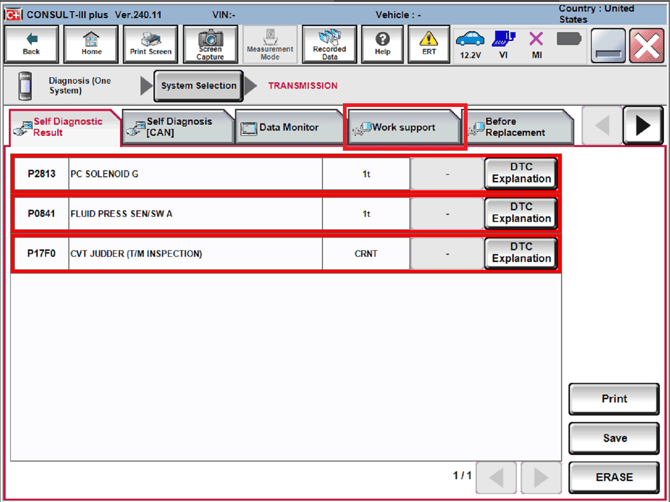Click the 1t status of P2813
670x502 pixels.
(366, 174)
